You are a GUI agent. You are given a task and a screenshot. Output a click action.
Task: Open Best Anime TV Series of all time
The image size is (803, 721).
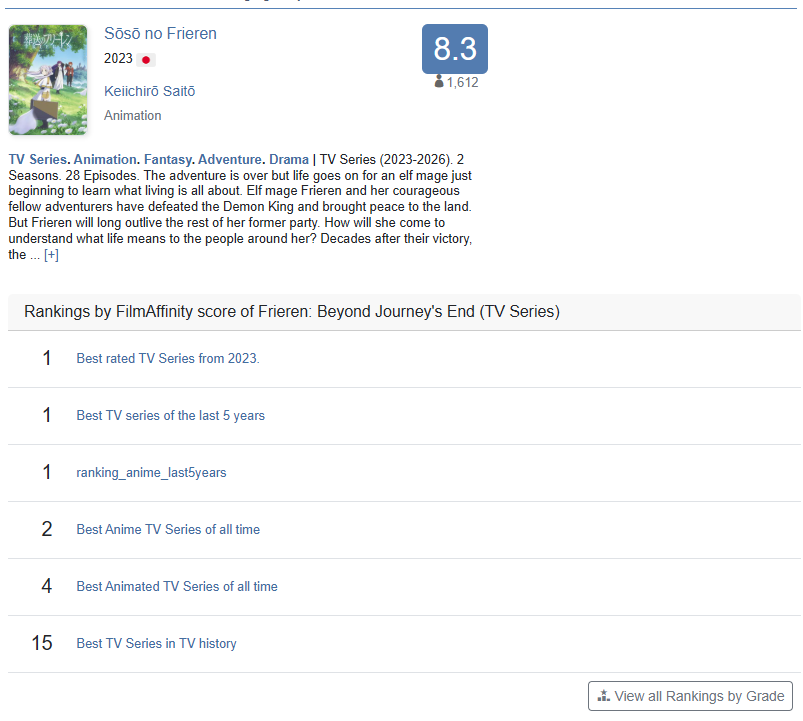168,529
